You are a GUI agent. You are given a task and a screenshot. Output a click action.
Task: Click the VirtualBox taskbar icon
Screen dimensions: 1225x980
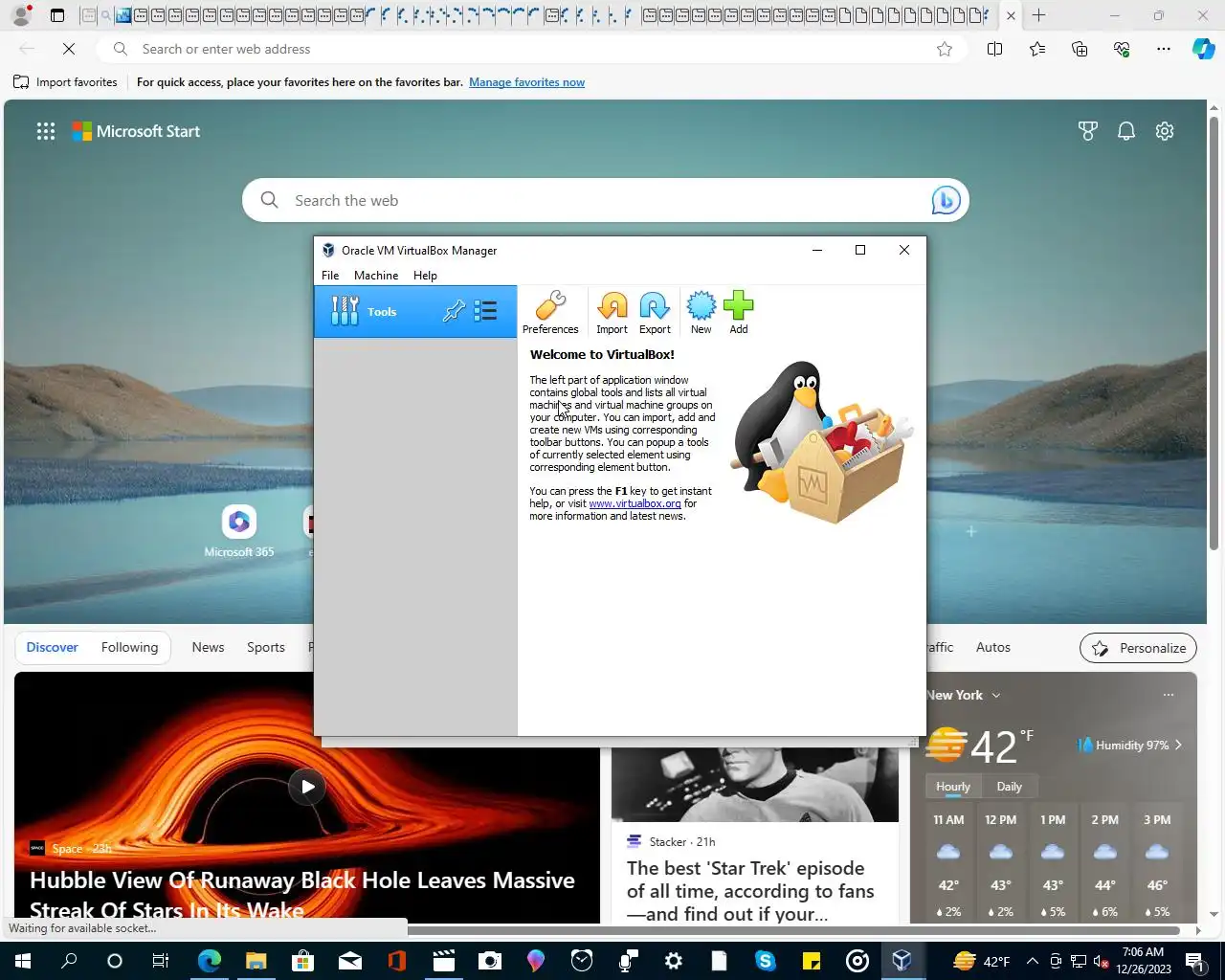902,961
